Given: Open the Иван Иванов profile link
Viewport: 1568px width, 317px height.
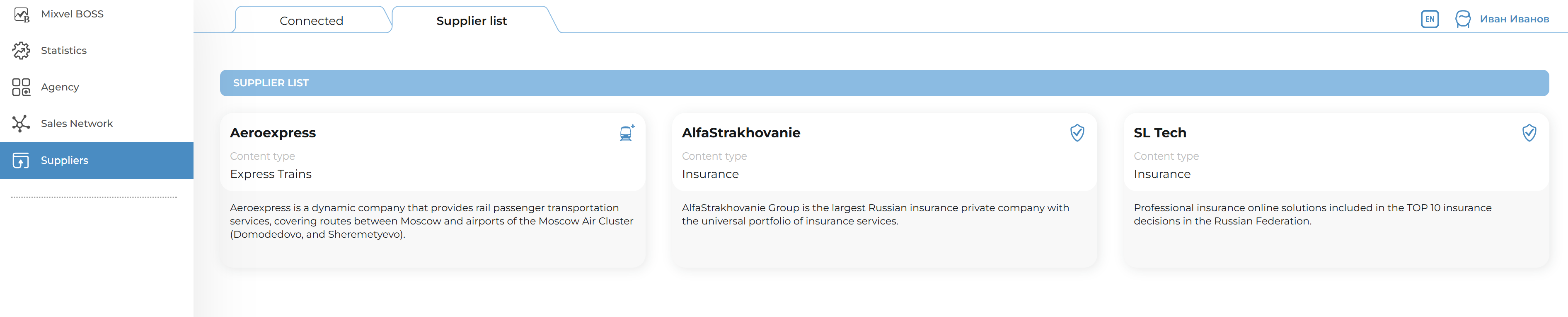Looking at the screenshot, I should 1514,20.
